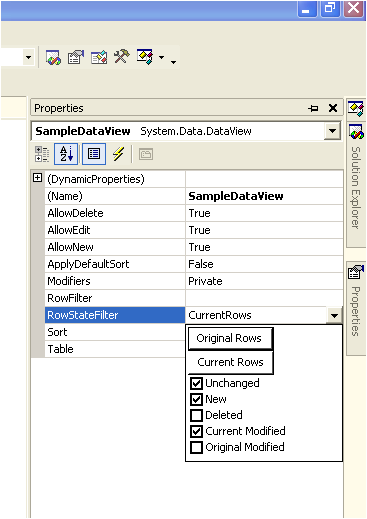Click the ApplyDefaultSort False value

point(264,264)
